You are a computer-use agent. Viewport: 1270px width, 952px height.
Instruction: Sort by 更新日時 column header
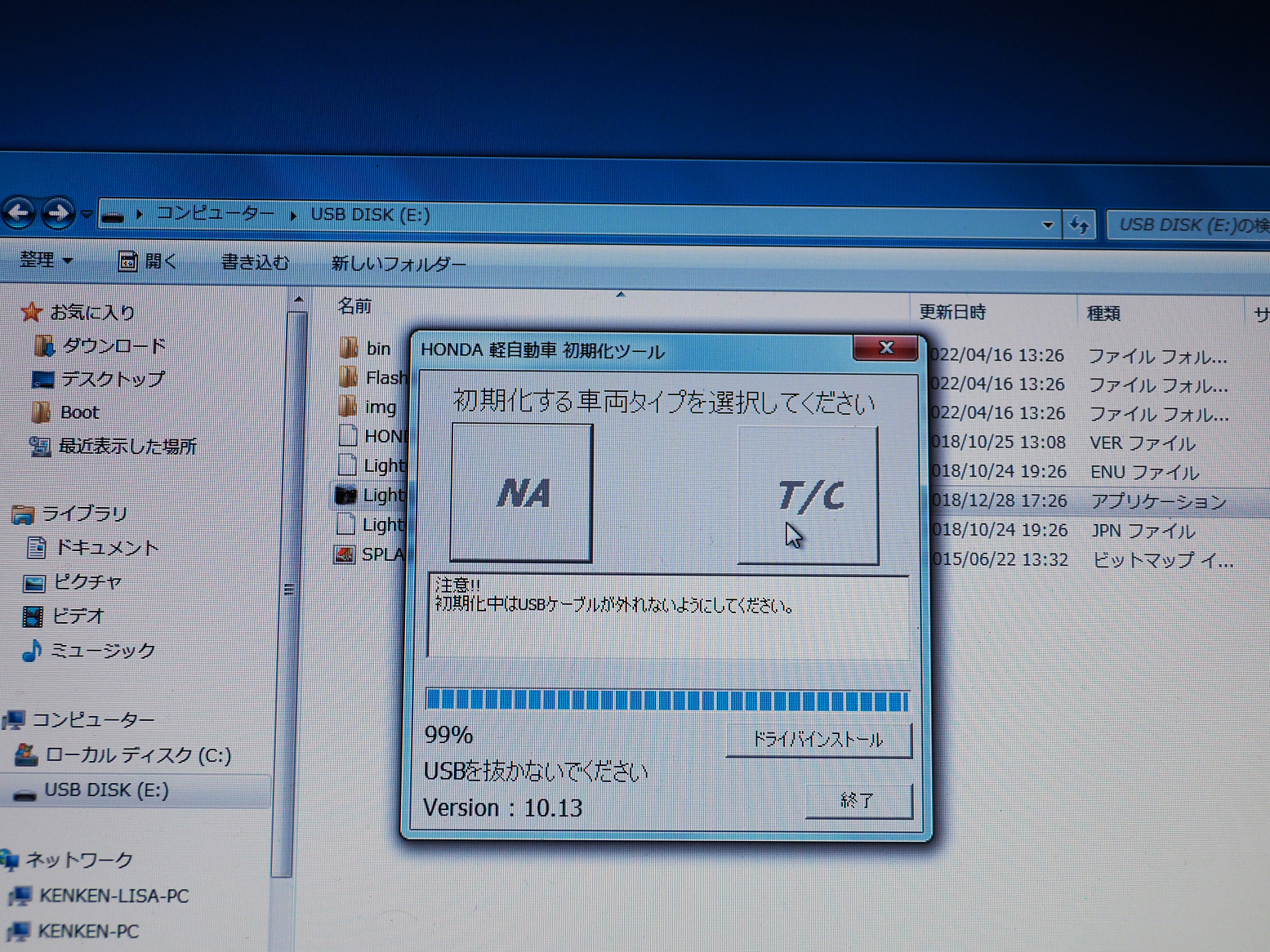952,312
